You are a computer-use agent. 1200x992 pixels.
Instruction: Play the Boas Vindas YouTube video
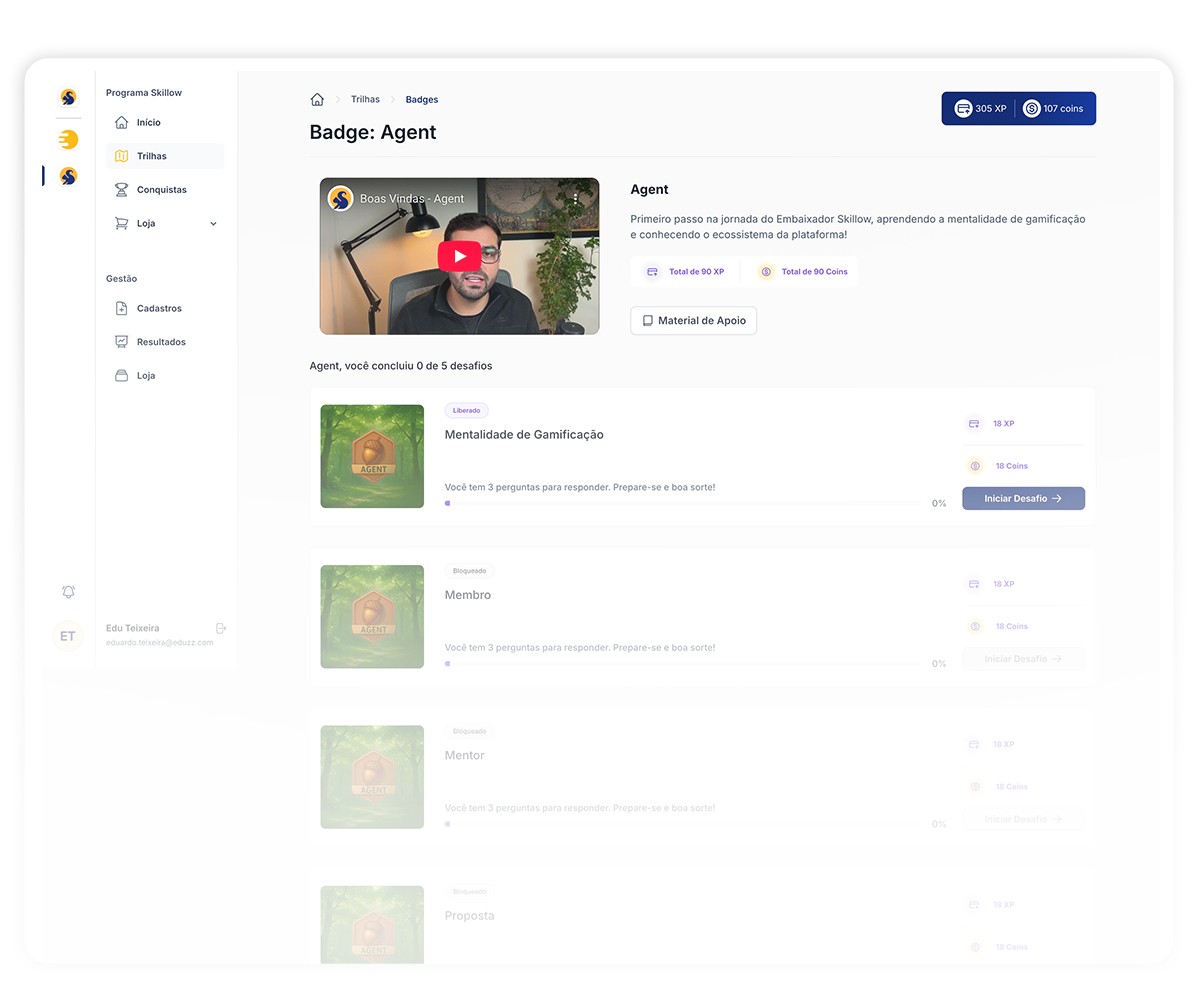pos(459,256)
